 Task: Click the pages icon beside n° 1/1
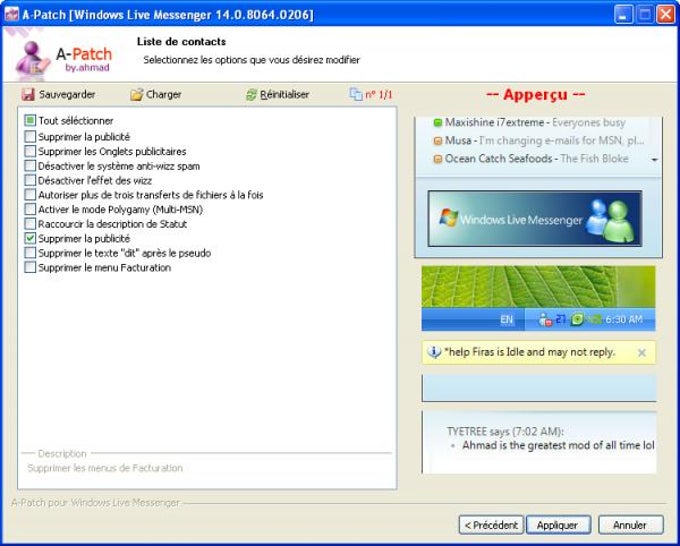coord(356,94)
